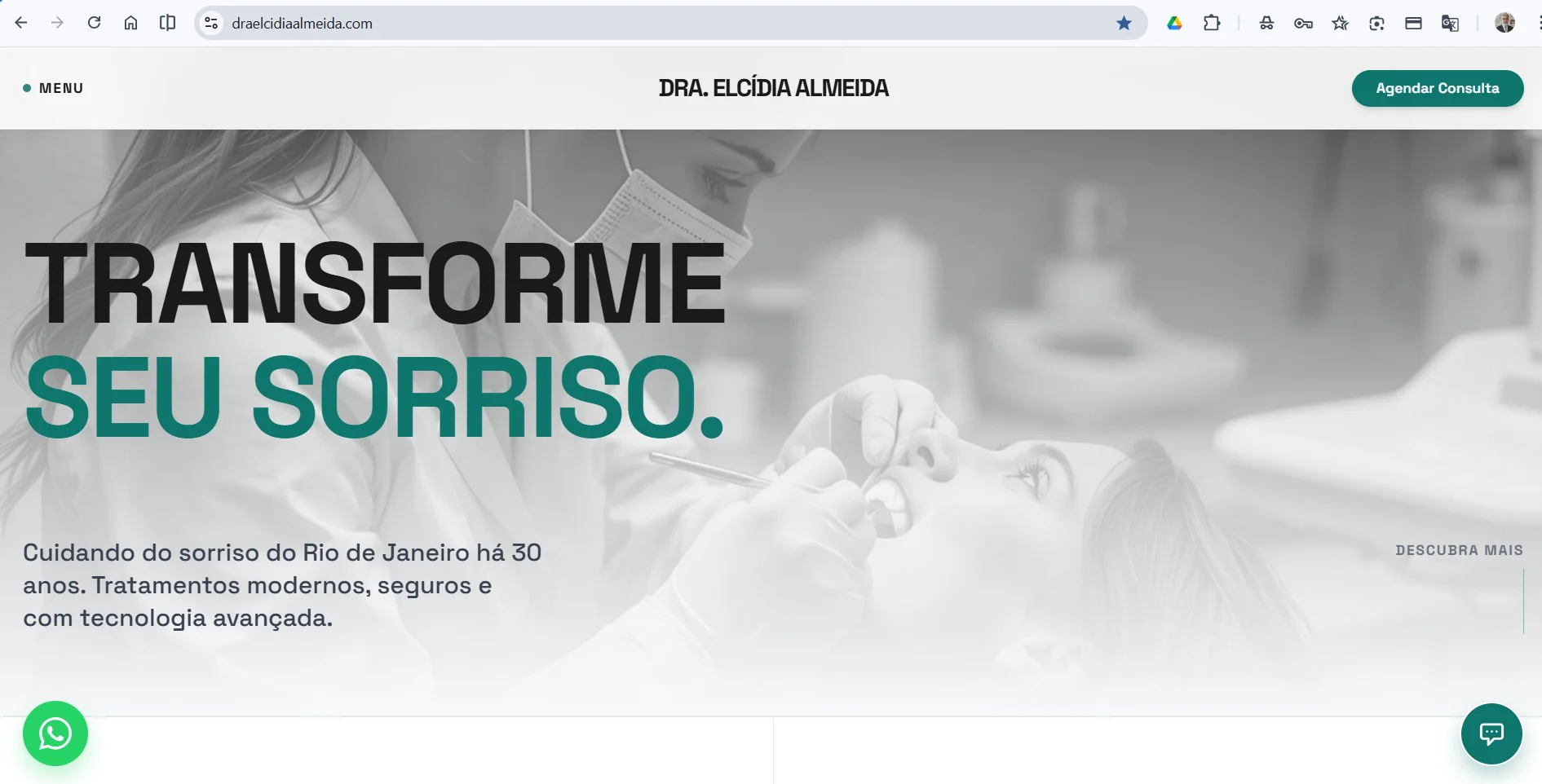Open the user profile avatar

coord(1504,23)
